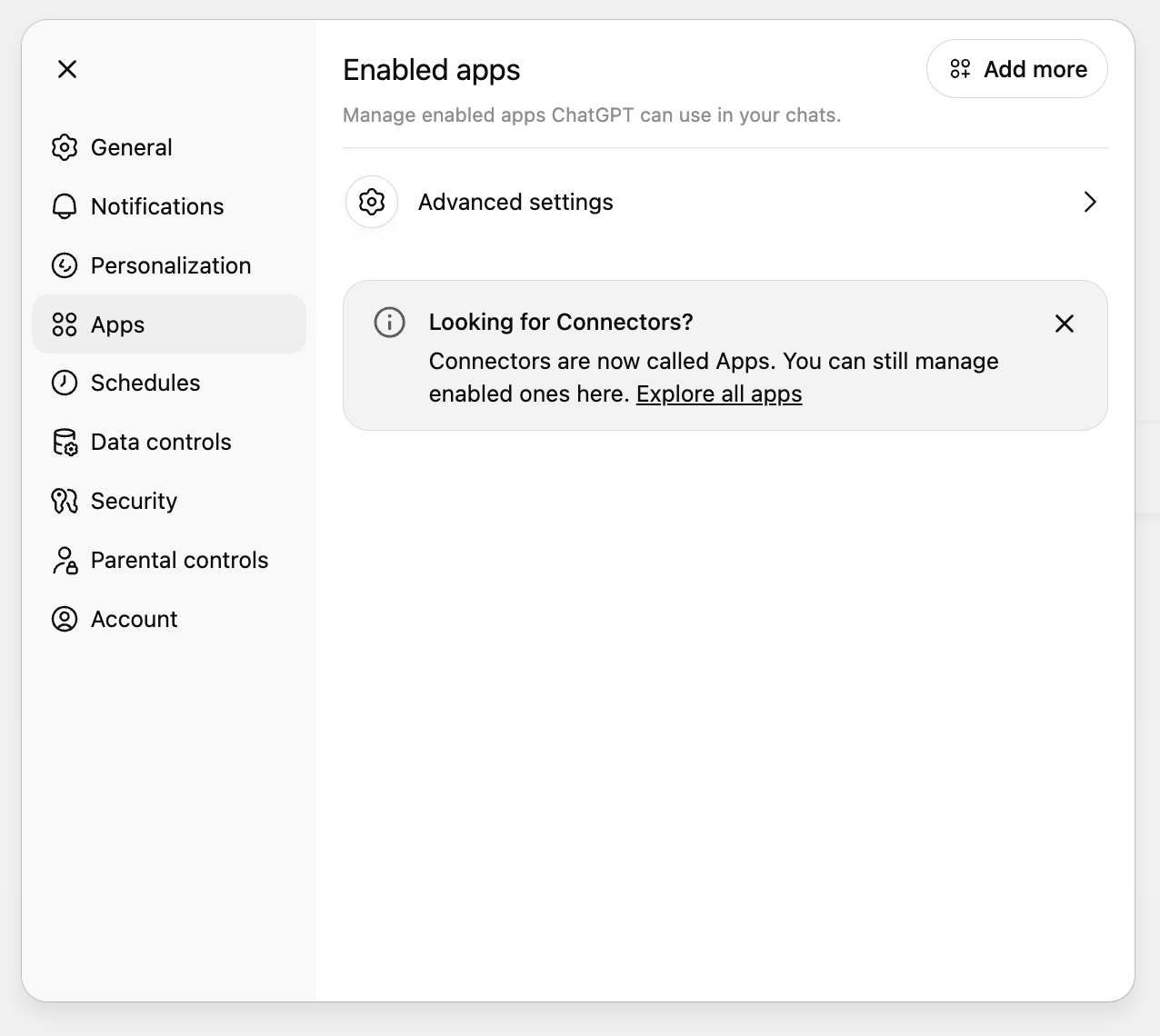Click the Advanced settings gear icon
The image size is (1160, 1036).
tap(371, 202)
